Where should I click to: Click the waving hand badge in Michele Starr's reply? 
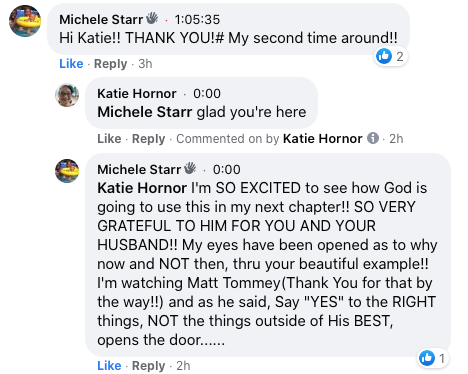tap(190, 168)
